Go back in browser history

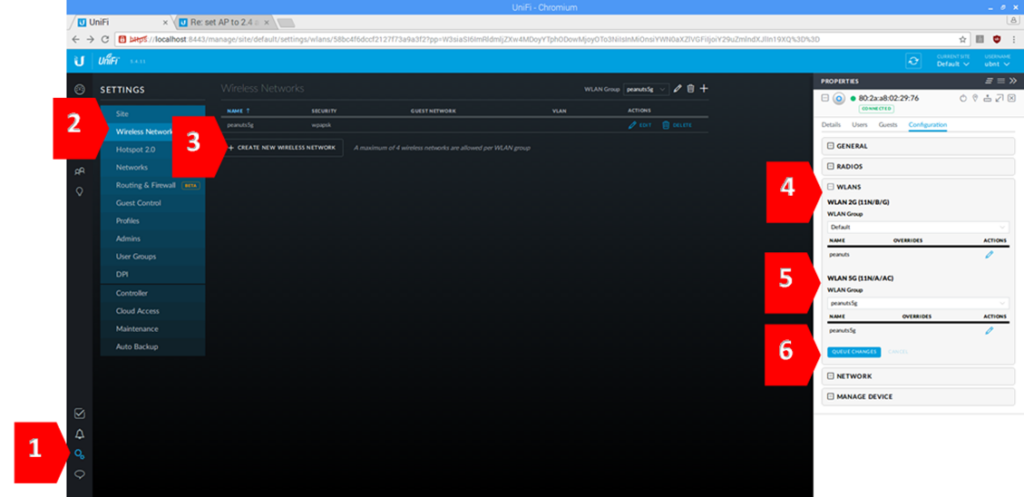(76, 39)
